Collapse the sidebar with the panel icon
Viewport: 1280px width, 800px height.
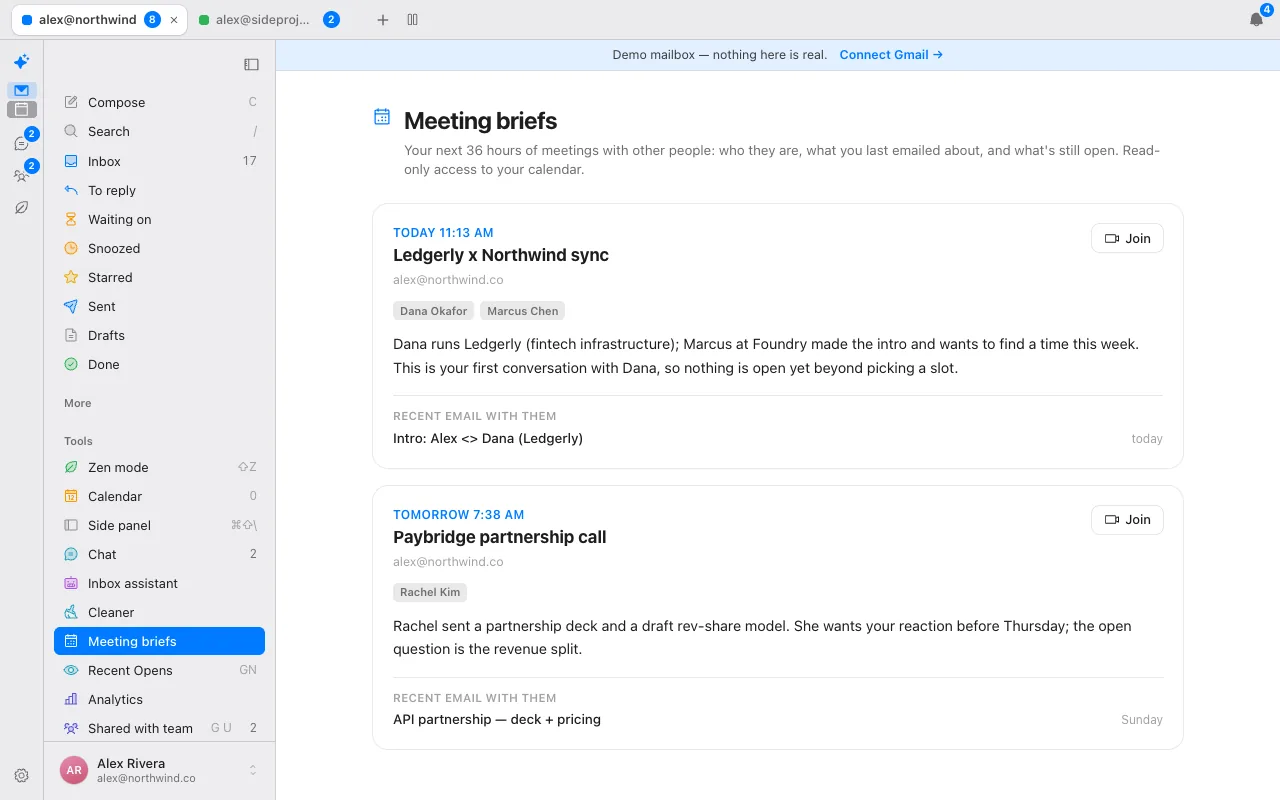[x=251, y=64]
